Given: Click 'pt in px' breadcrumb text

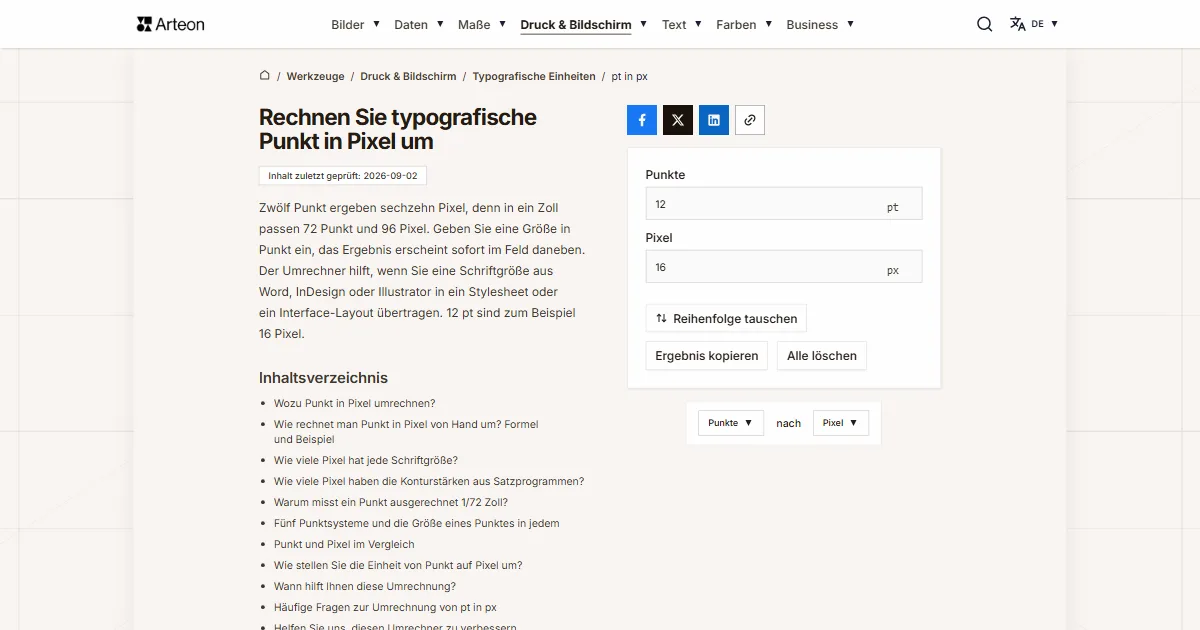Looking at the screenshot, I should click(630, 76).
